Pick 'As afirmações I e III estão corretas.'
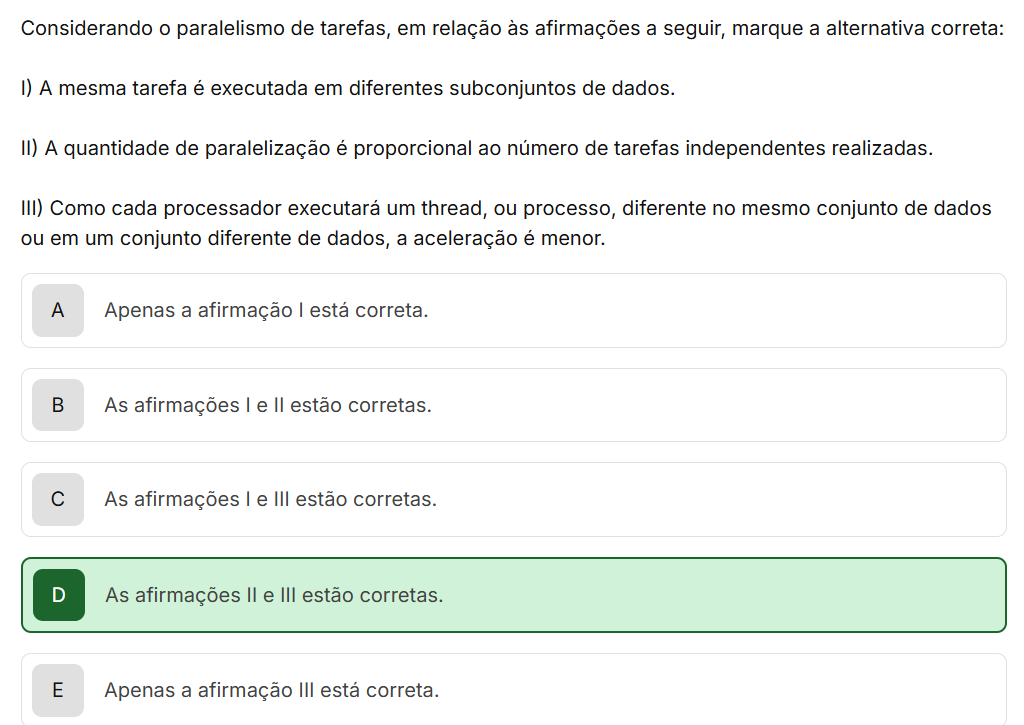The width and height of the screenshot is (1024, 725). (x=270, y=499)
